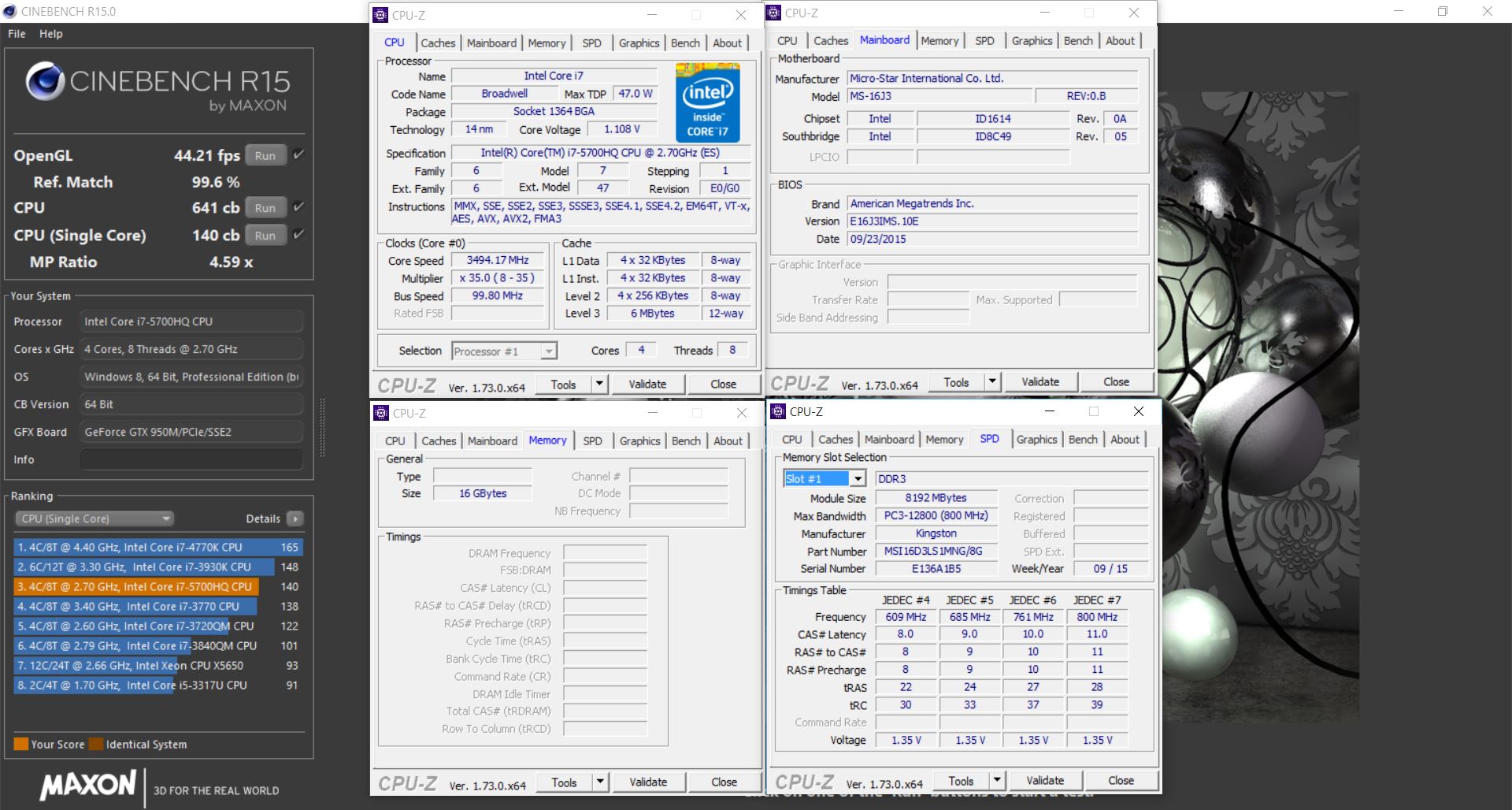
Task: Run the OpenGL benchmark
Action: pyautogui.click(x=265, y=156)
